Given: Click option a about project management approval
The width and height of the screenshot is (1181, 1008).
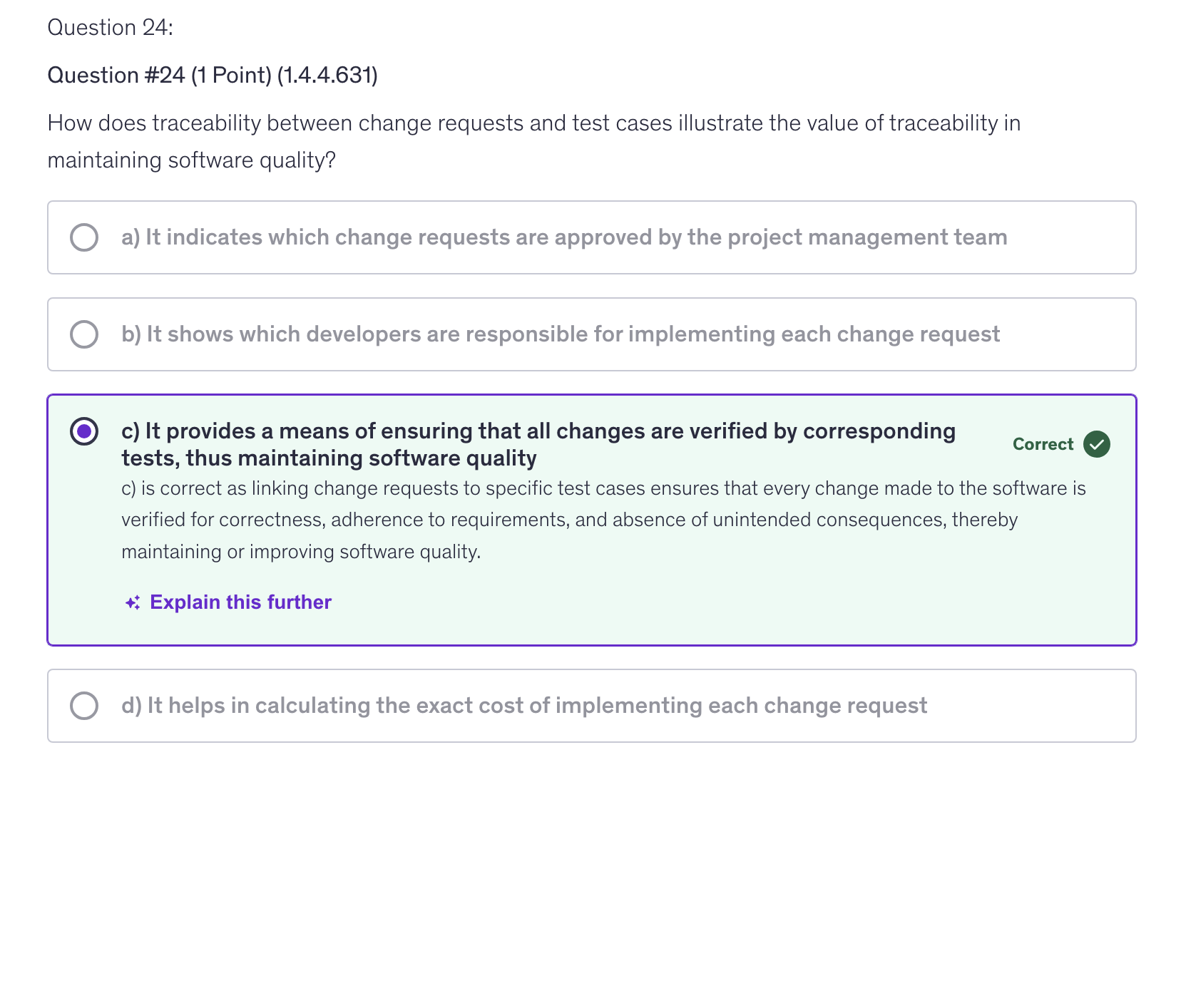Looking at the screenshot, I should [563, 237].
